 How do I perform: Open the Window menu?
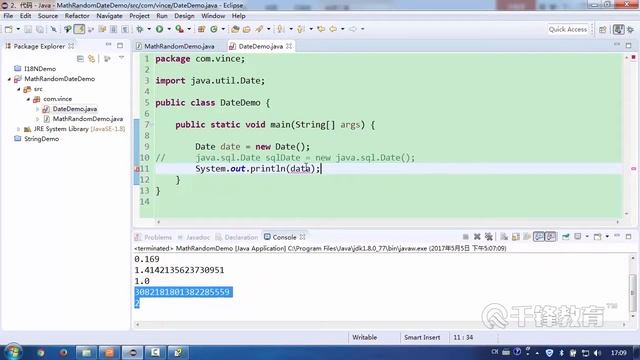(213, 16)
